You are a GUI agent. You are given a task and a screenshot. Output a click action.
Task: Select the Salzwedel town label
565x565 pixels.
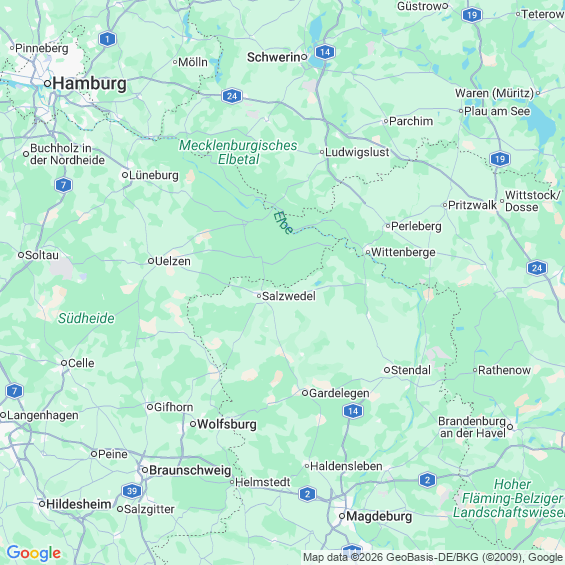(289, 296)
